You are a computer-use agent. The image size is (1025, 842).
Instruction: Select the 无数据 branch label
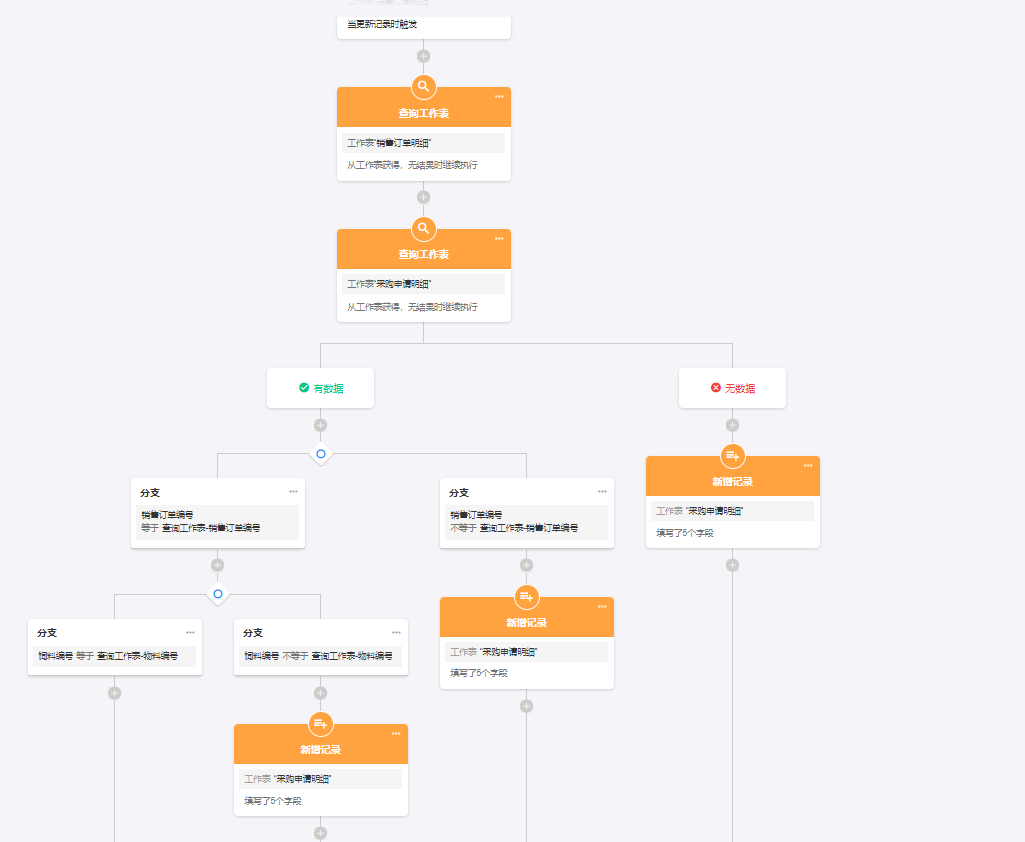click(732, 388)
